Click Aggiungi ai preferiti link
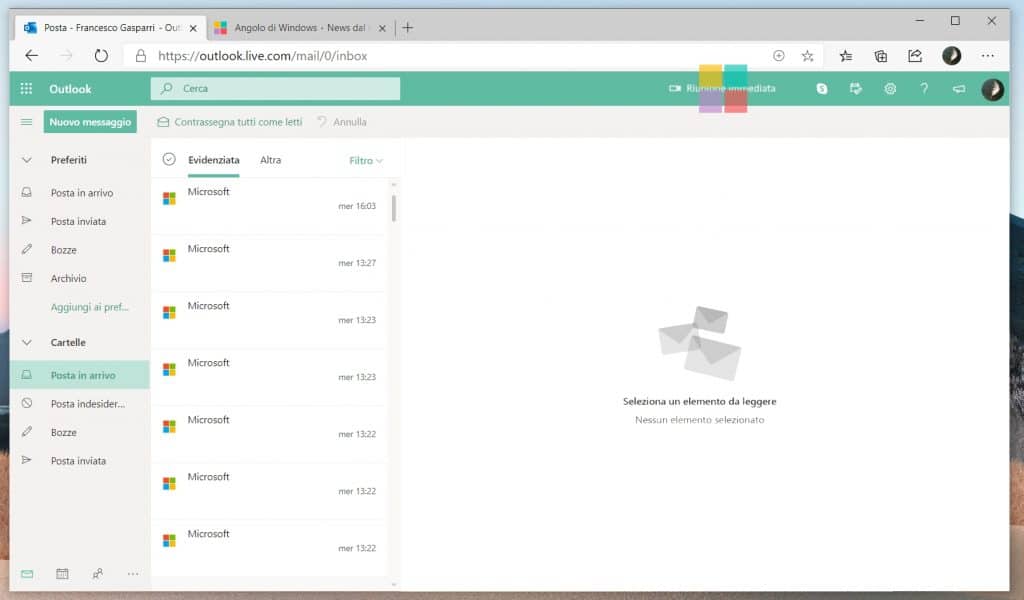Image resolution: width=1024 pixels, height=600 pixels. point(90,307)
